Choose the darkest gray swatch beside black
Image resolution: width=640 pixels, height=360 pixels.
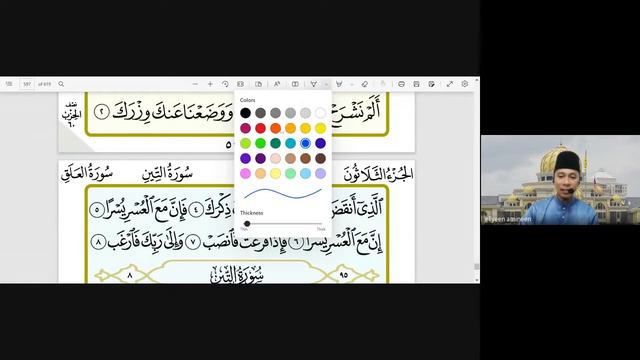click(260, 113)
